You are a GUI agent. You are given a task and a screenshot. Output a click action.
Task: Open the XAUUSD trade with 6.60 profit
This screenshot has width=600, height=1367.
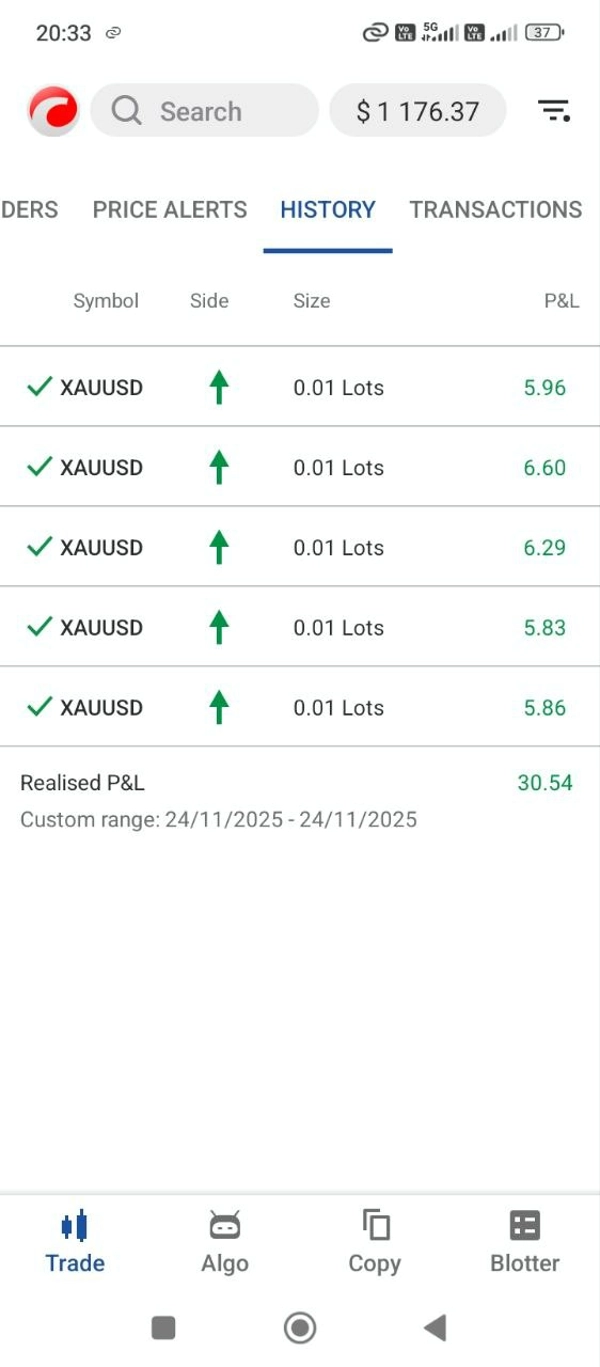[x=300, y=467]
